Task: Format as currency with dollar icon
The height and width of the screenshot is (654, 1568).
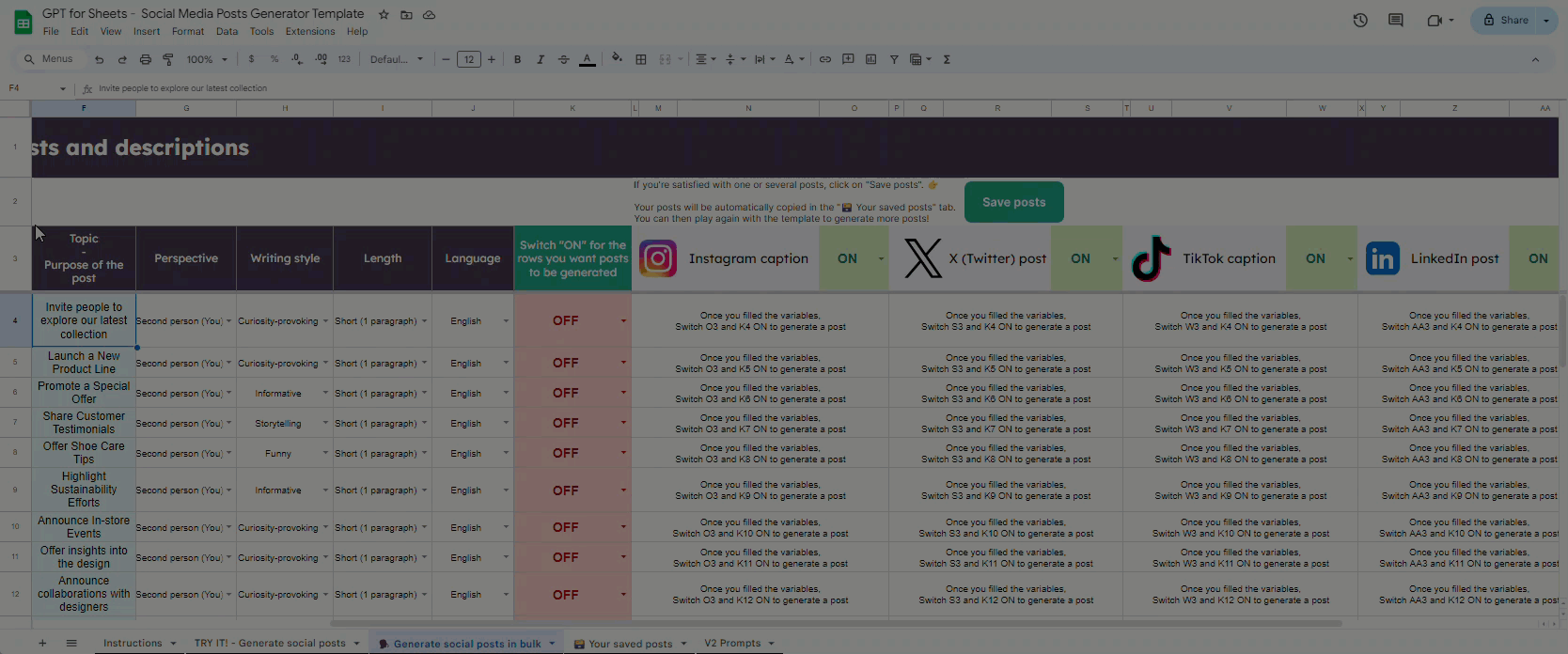Action: click(251, 59)
